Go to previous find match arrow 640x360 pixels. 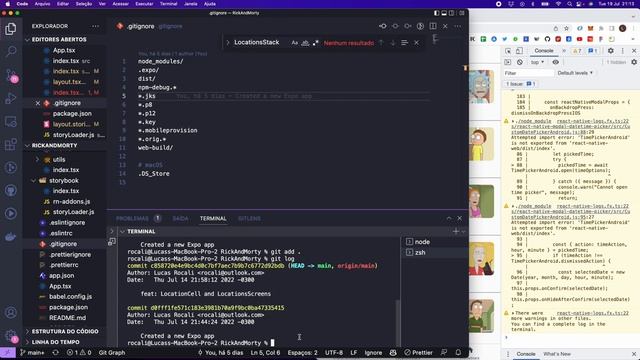pyautogui.click(x=381, y=42)
